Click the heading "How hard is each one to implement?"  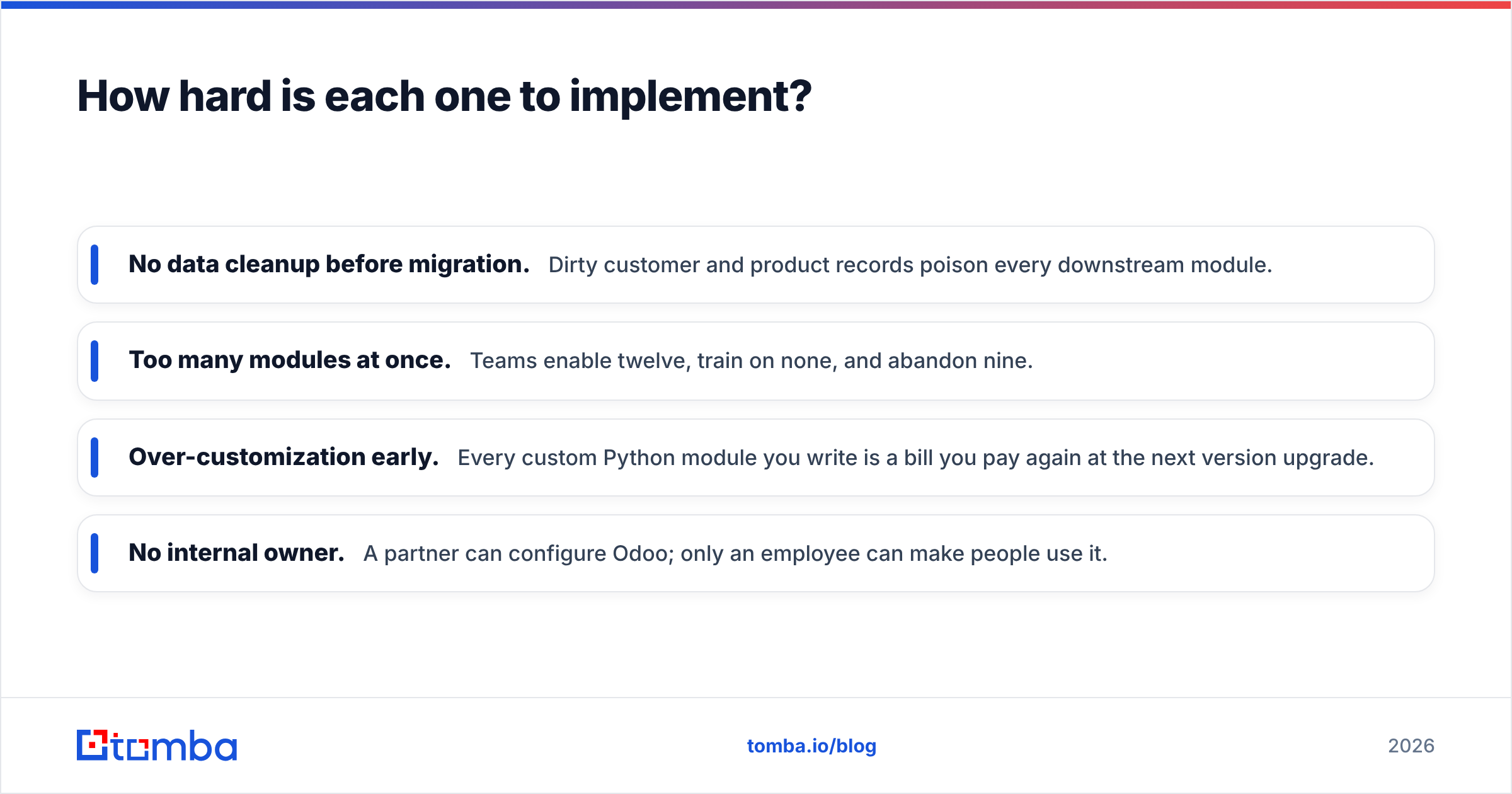(445, 96)
